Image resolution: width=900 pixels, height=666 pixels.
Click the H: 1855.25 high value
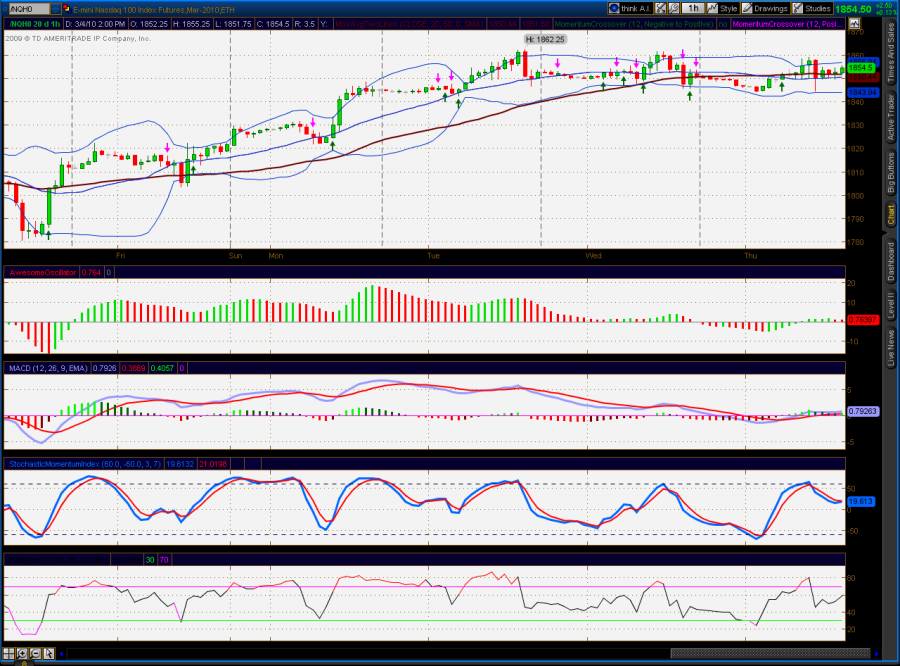coord(192,24)
